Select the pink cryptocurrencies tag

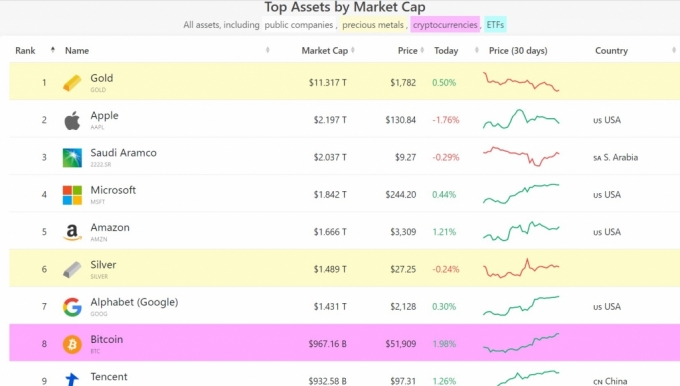coord(445,25)
